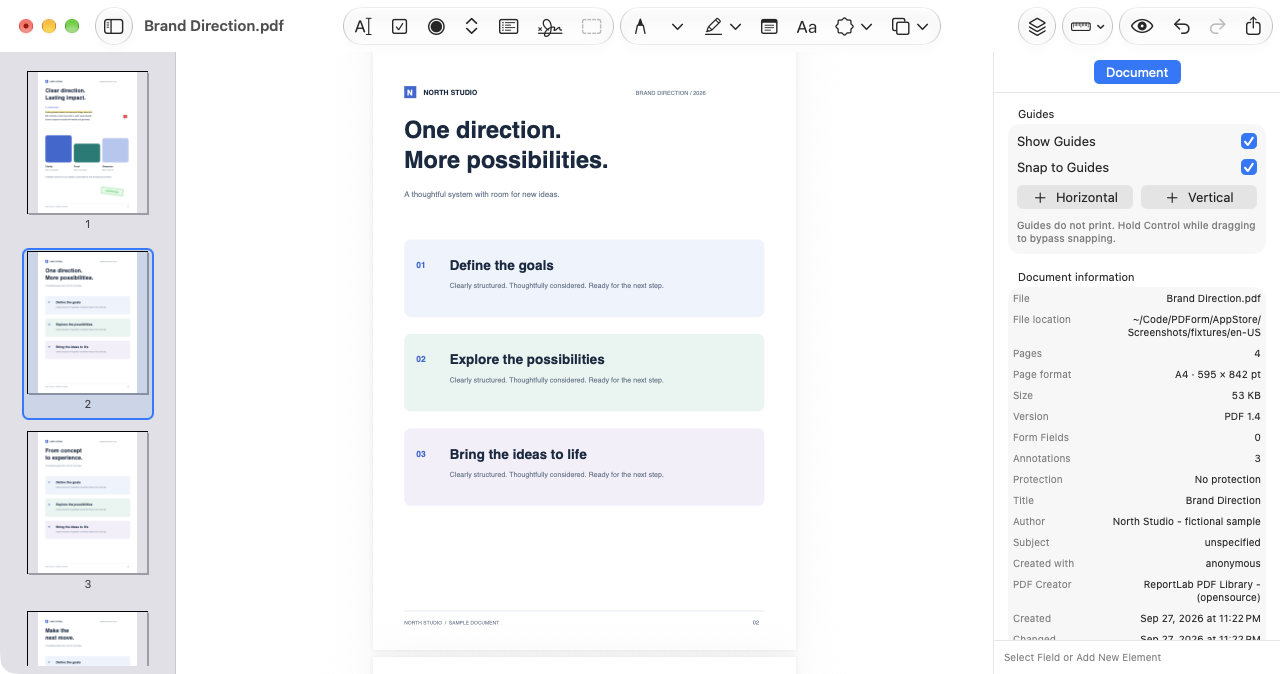
Task: Click the 'Sep 27, 2026 at 11:22 PM' created date
Action: [x=1200, y=619]
